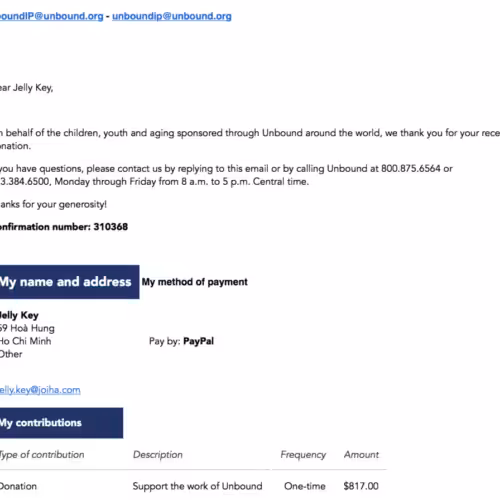Click the $817.00 amount value
Image resolution: width=500 pixels, height=500 pixels.
click(361, 486)
